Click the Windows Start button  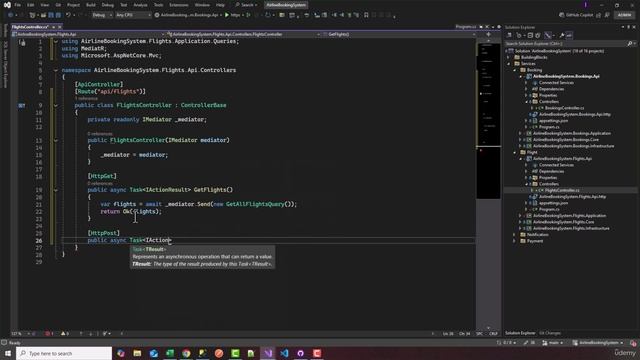7,353
